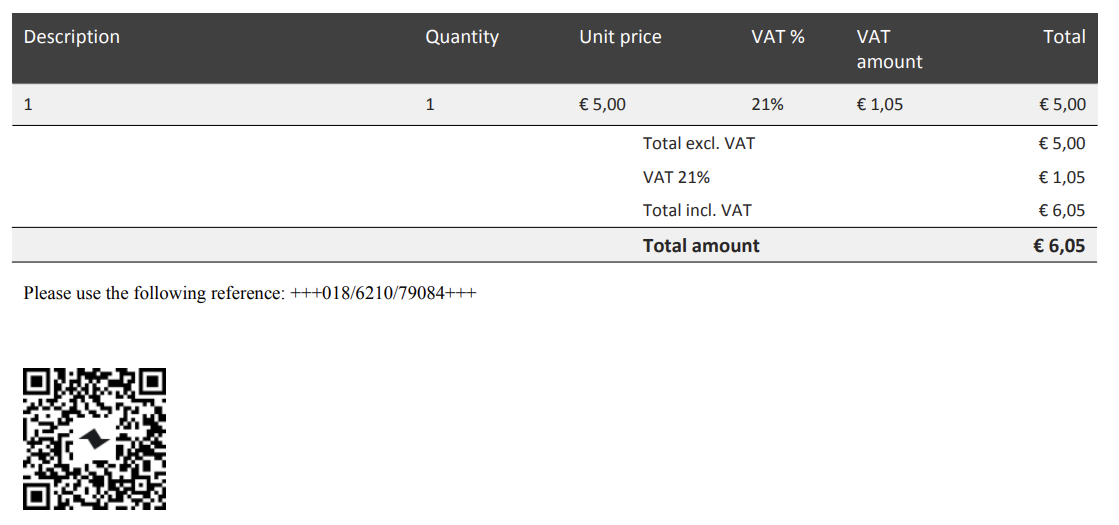Select the € 5,00 unit price cell
Viewport: 1119px width, 525px height.
pos(602,104)
